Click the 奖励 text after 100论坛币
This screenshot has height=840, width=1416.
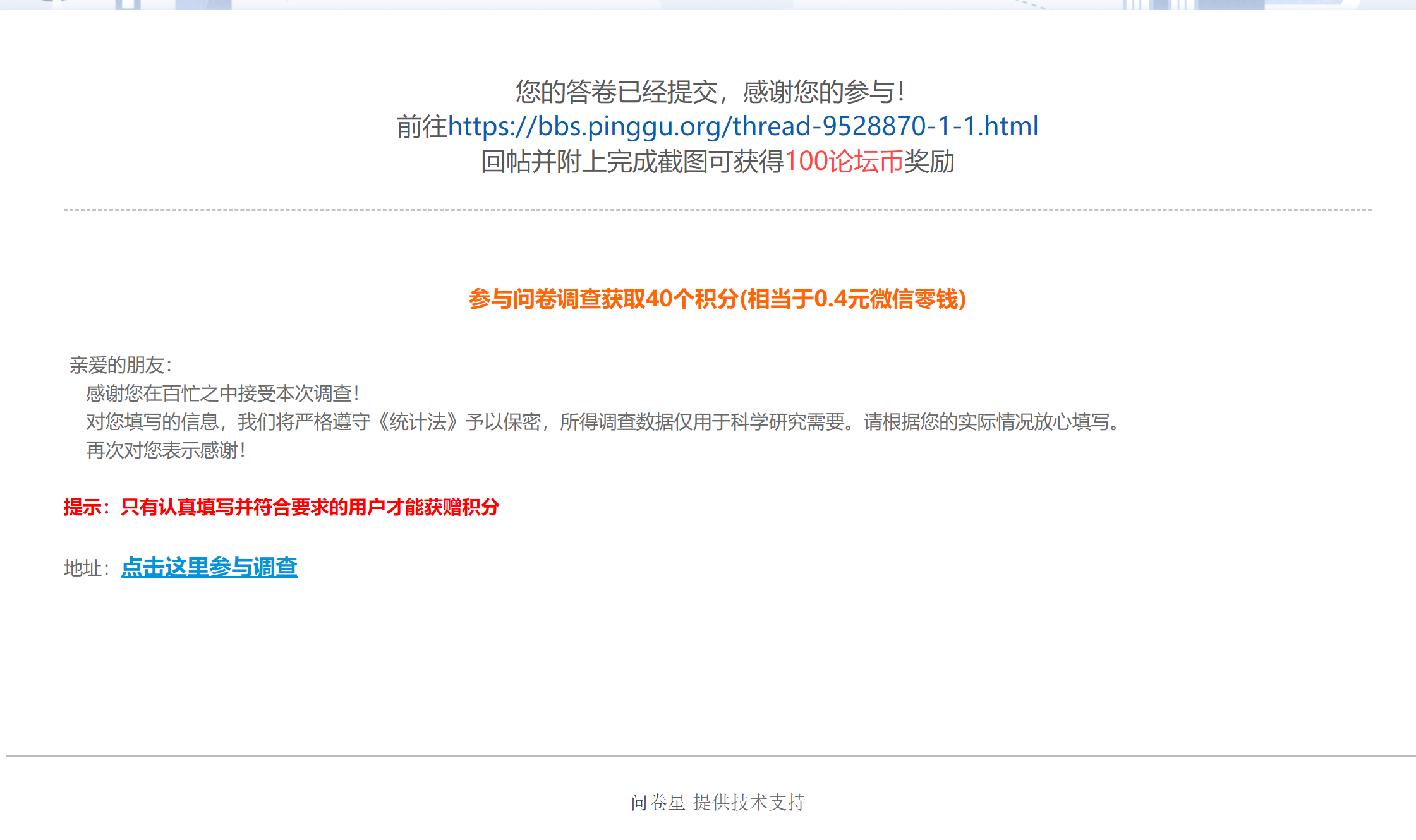(929, 162)
